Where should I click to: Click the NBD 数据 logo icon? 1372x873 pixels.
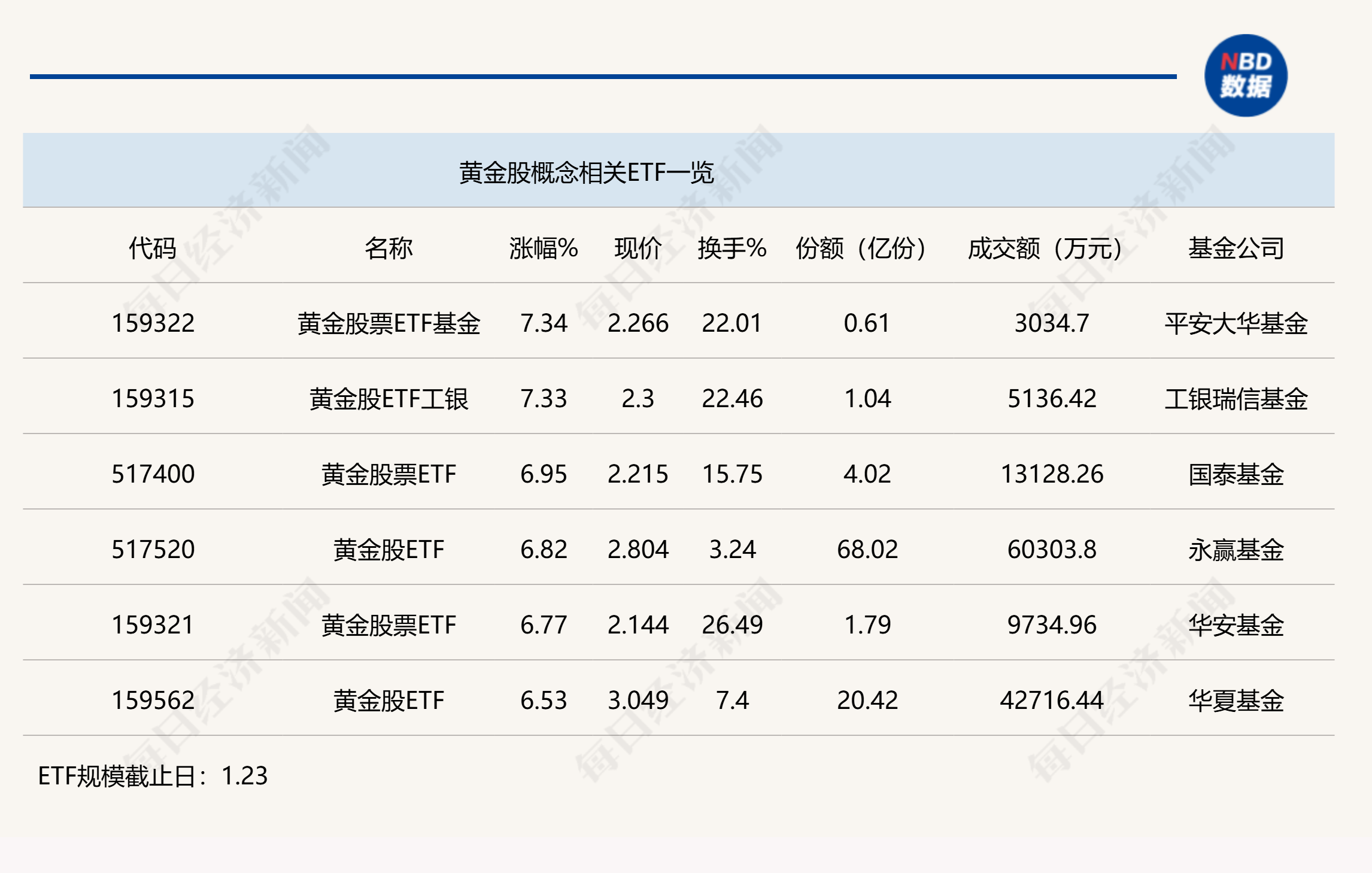[x=1246, y=75]
